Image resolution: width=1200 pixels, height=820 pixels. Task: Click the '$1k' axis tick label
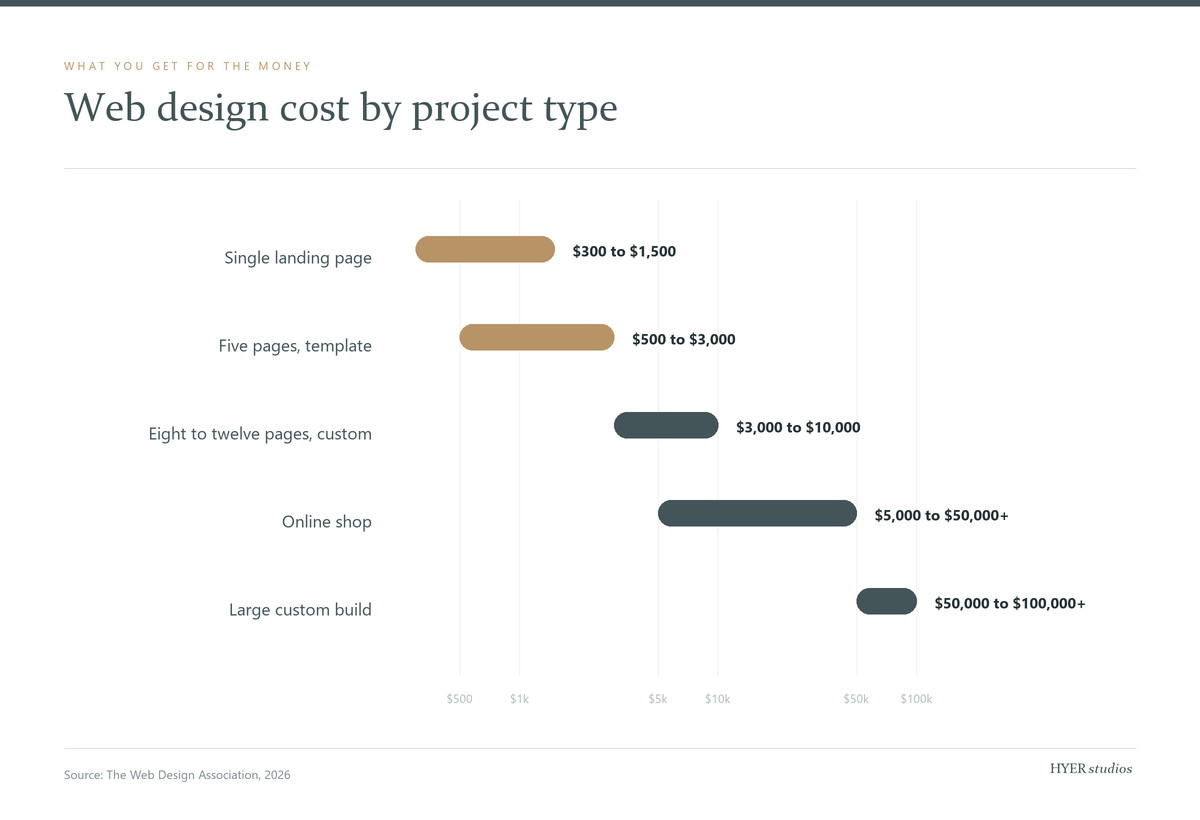[x=519, y=699]
